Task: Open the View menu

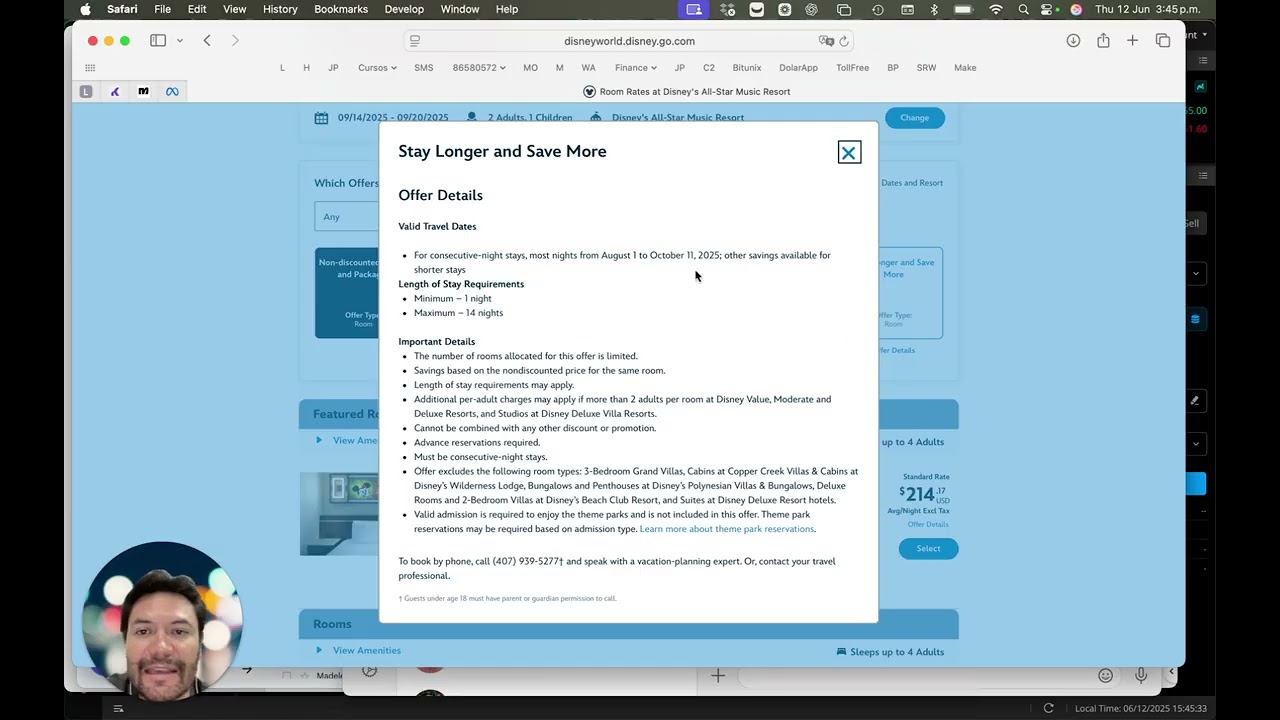Action: coord(234,10)
